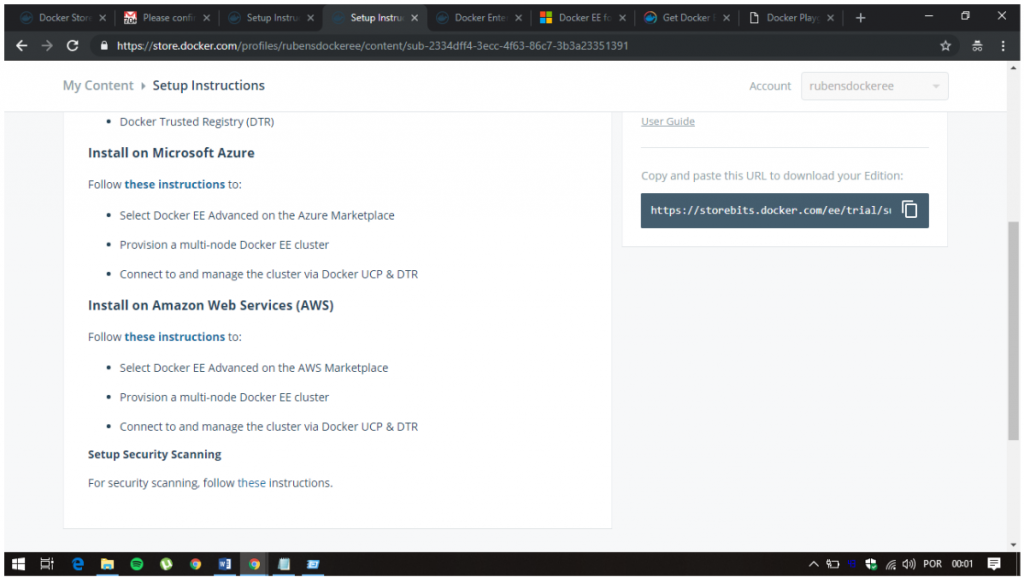Switch to the Get Docker tab
1024x577 pixels.
(688, 18)
